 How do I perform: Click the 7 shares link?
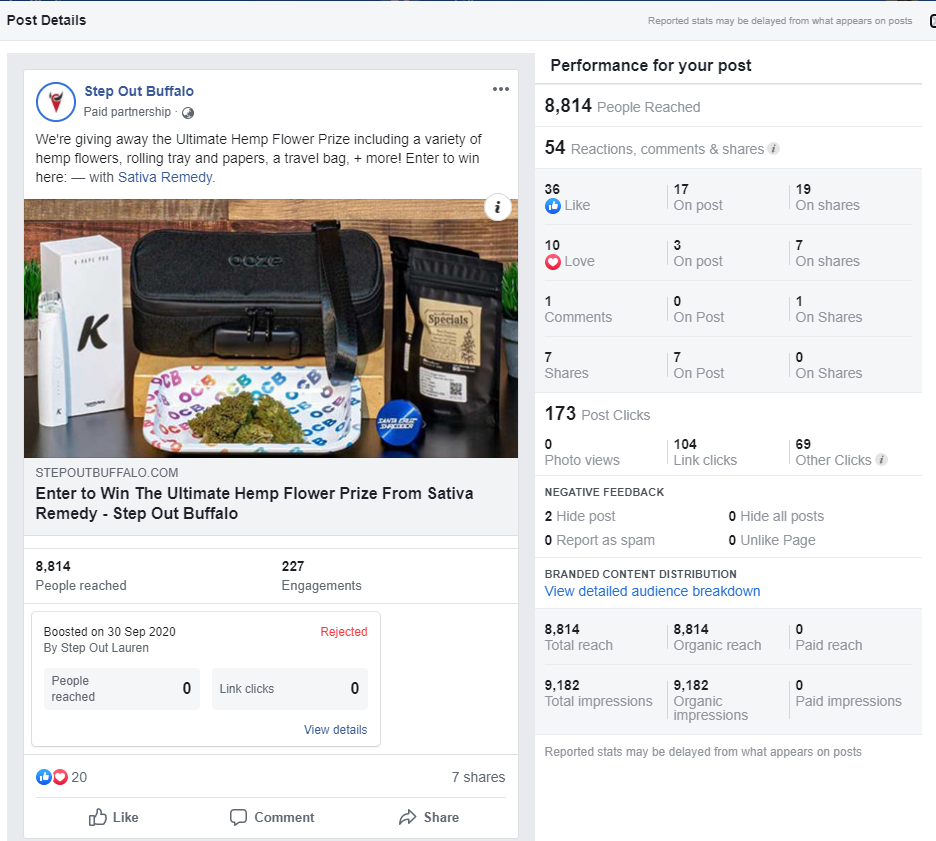[x=478, y=777]
